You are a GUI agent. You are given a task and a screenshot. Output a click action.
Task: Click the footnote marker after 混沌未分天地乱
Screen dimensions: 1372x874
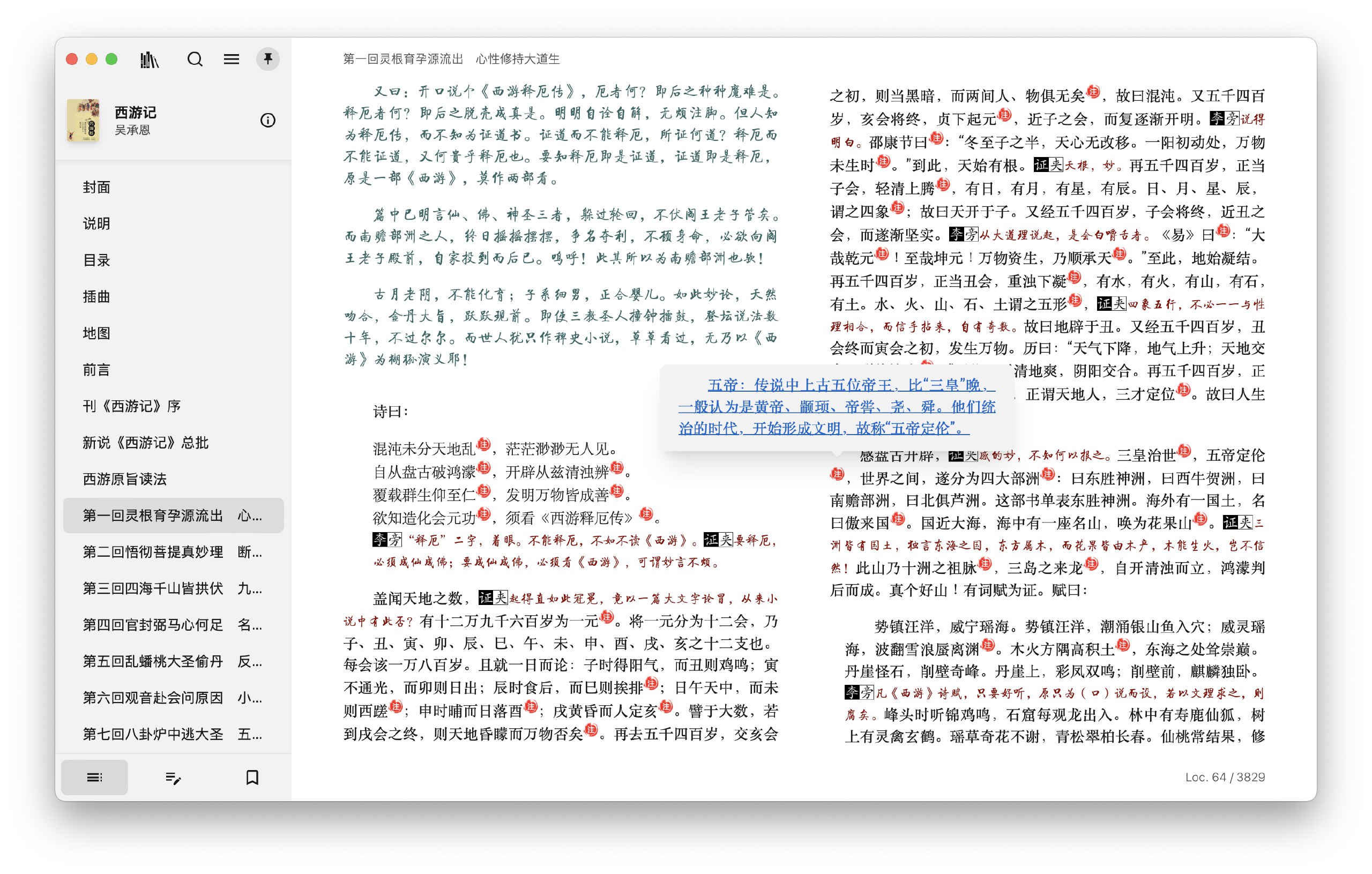(484, 444)
